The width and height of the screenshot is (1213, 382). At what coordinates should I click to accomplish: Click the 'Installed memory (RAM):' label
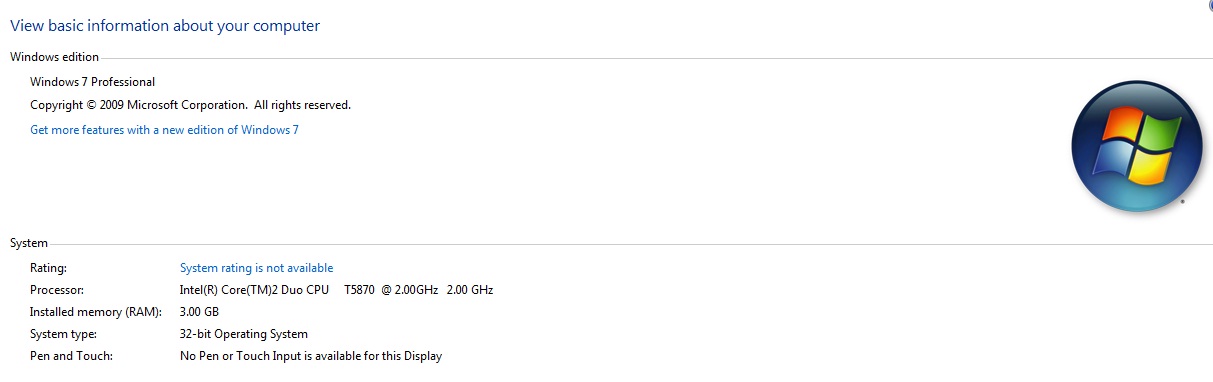(x=95, y=312)
